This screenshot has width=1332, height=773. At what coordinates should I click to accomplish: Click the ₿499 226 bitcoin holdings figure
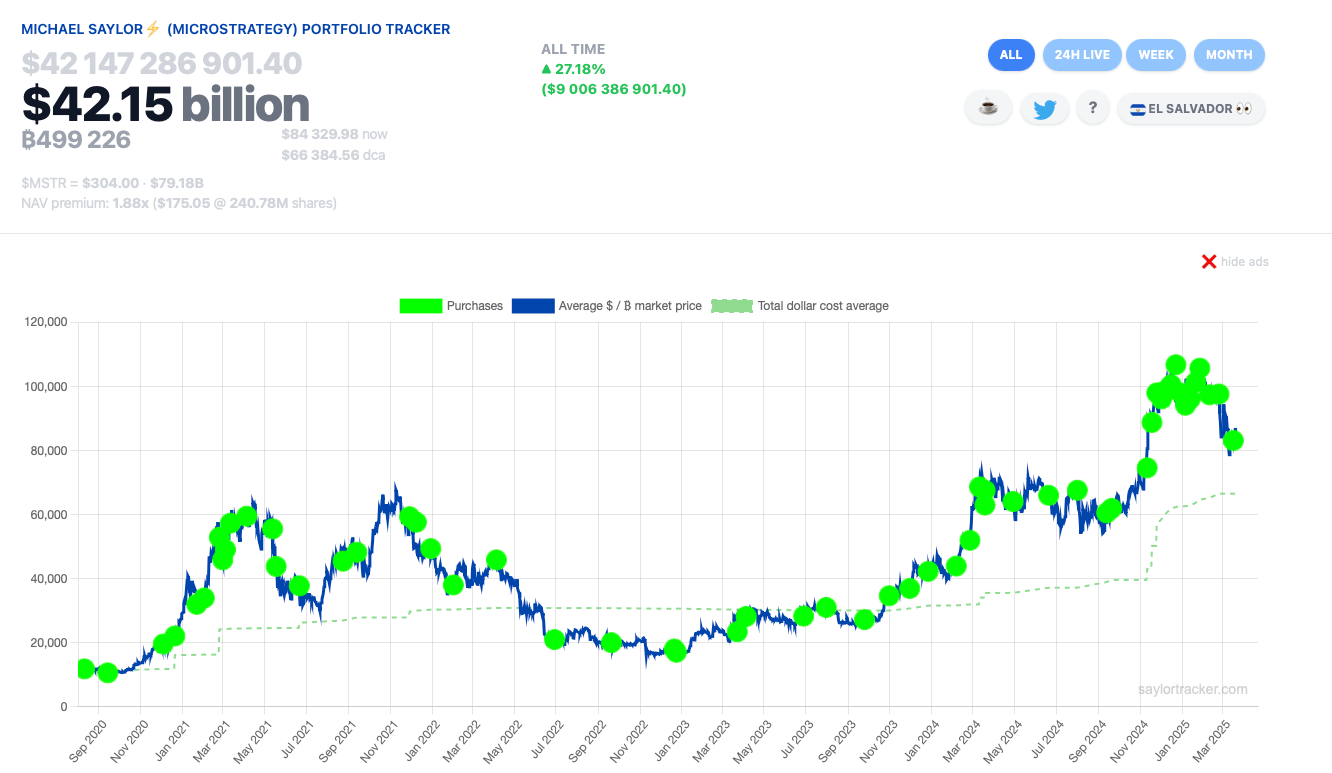76,139
